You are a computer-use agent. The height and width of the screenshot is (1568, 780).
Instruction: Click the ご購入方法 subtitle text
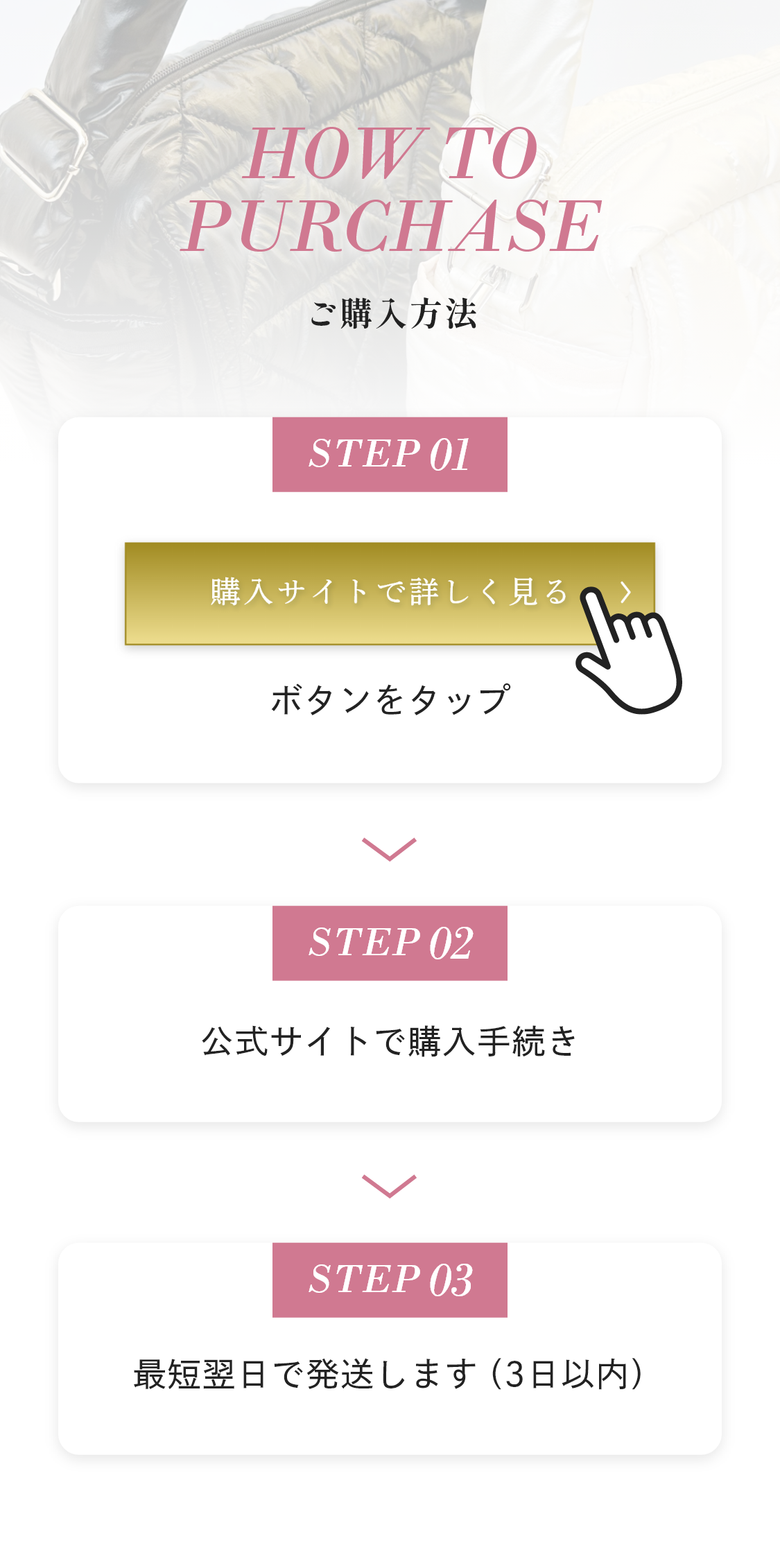[392, 313]
